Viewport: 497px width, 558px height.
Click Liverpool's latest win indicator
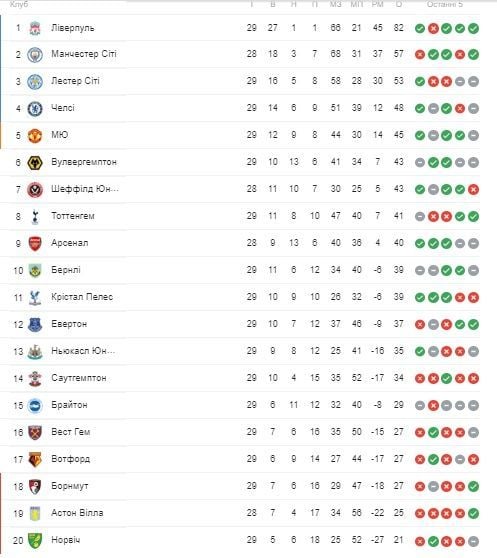tap(473, 28)
